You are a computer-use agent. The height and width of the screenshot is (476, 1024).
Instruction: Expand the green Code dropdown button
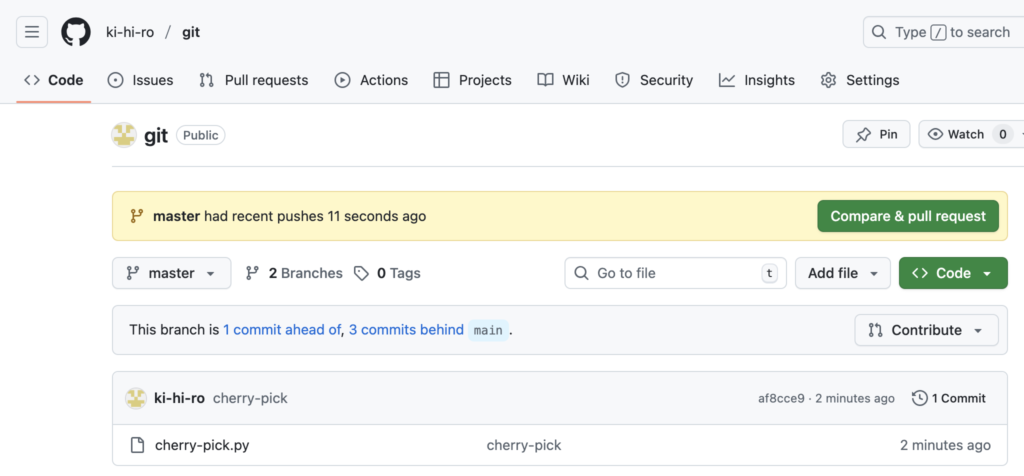click(x=953, y=273)
